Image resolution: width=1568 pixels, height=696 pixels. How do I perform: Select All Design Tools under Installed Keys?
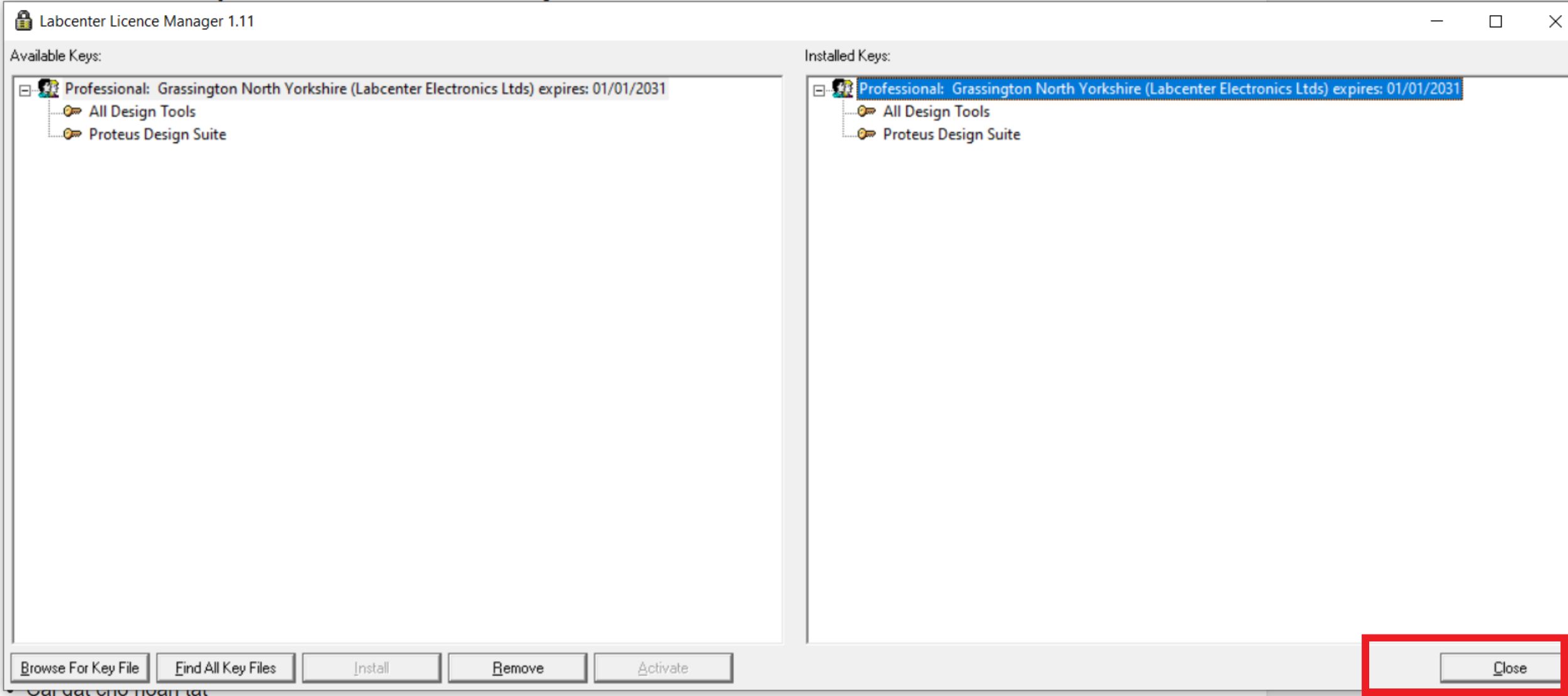(936, 112)
